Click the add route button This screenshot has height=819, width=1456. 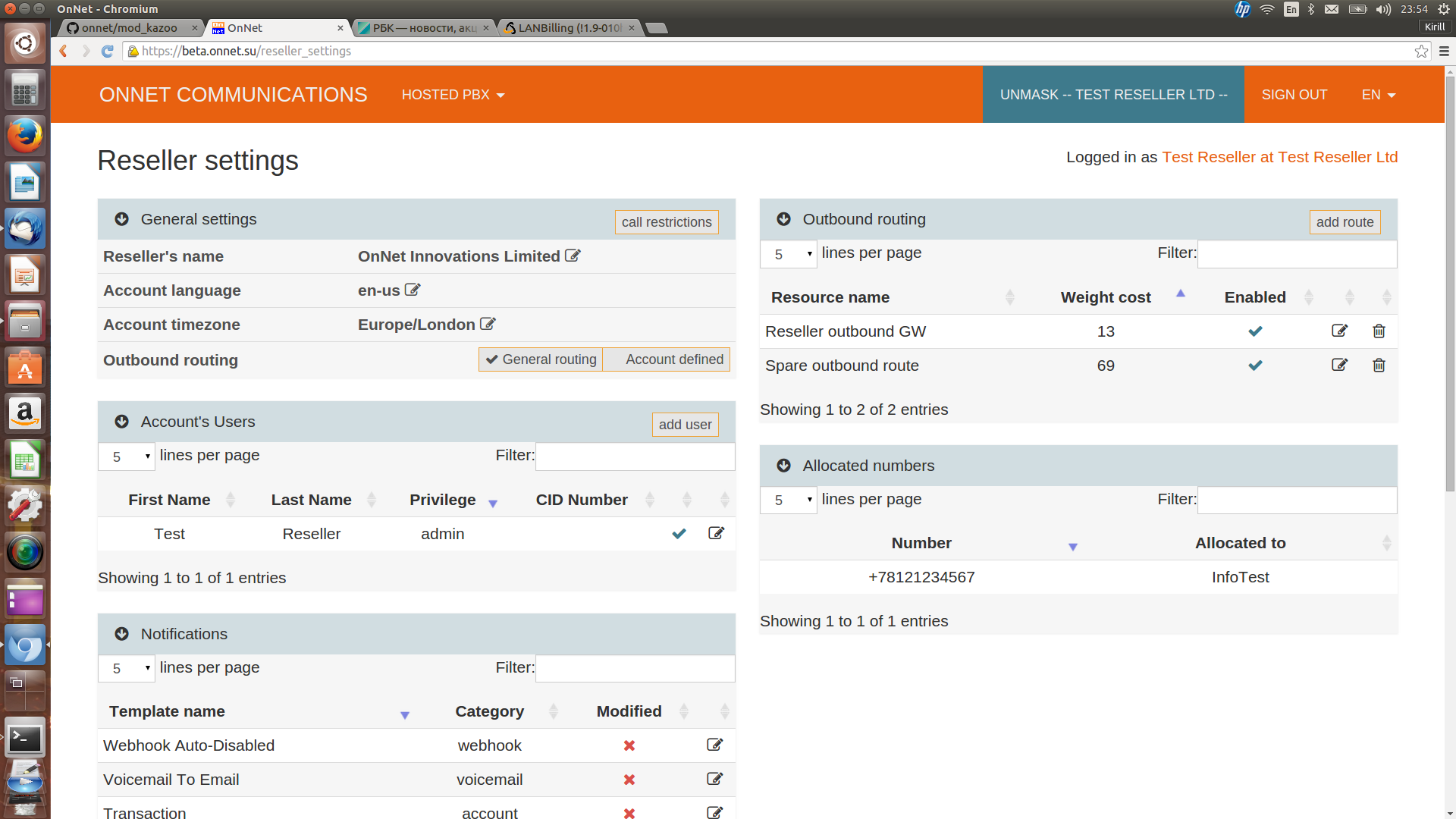pos(1344,221)
